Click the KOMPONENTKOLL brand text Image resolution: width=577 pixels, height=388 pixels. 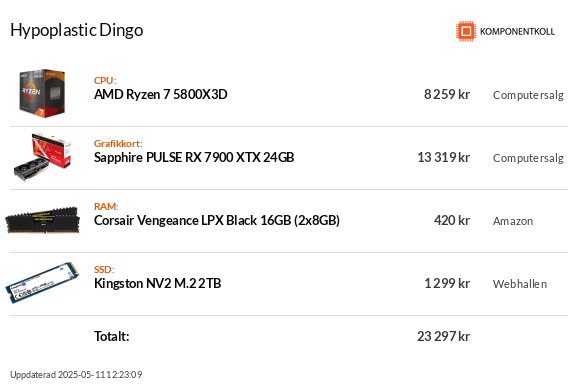[517, 32]
